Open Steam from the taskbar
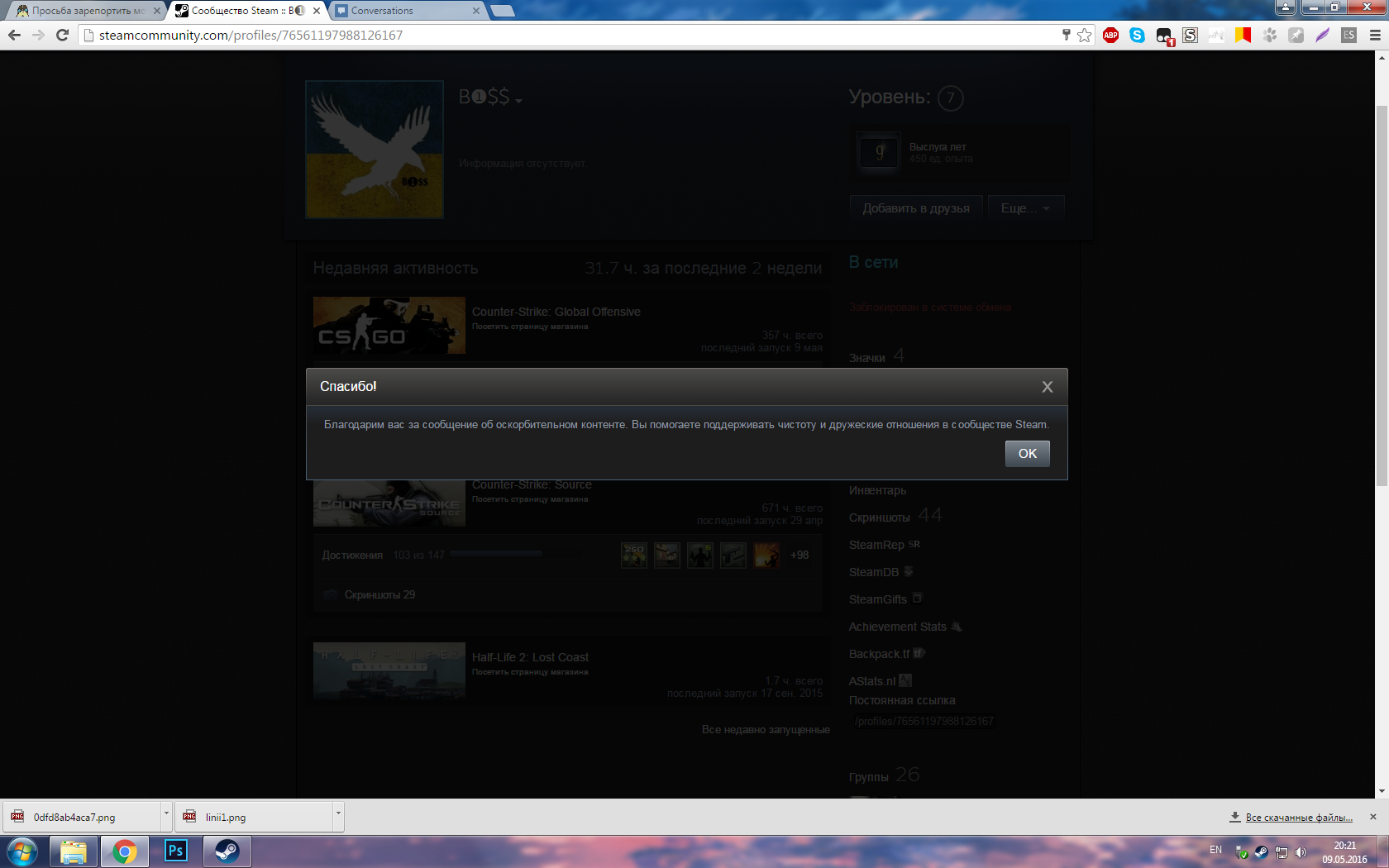This screenshot has width=1389, height=868. tap(227, 851)
